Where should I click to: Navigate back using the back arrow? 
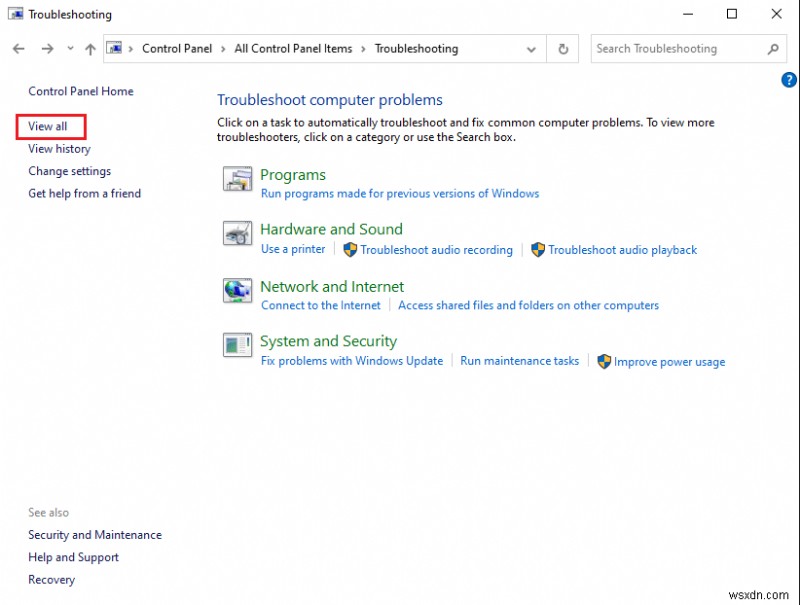click(x=18, y=48)
